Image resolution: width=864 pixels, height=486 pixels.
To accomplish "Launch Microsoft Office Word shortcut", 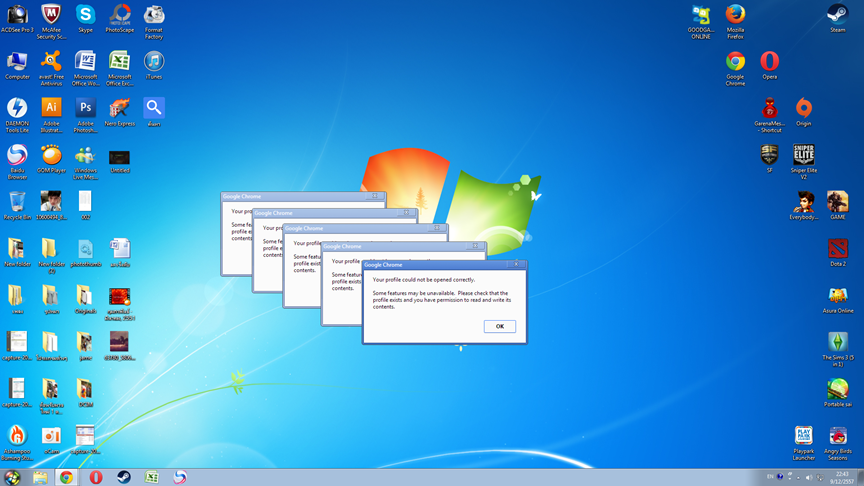I will 85,68.
